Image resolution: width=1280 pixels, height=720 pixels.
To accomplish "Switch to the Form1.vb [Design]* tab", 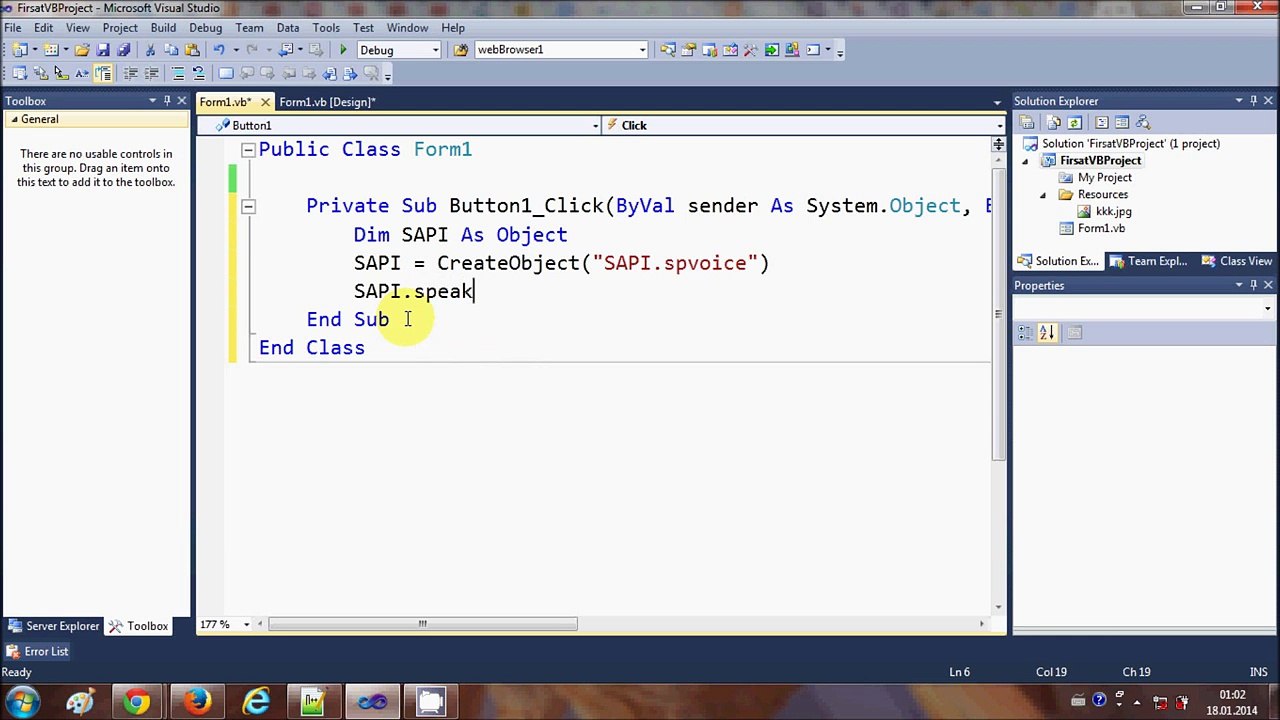I will [x=326, y=102].
